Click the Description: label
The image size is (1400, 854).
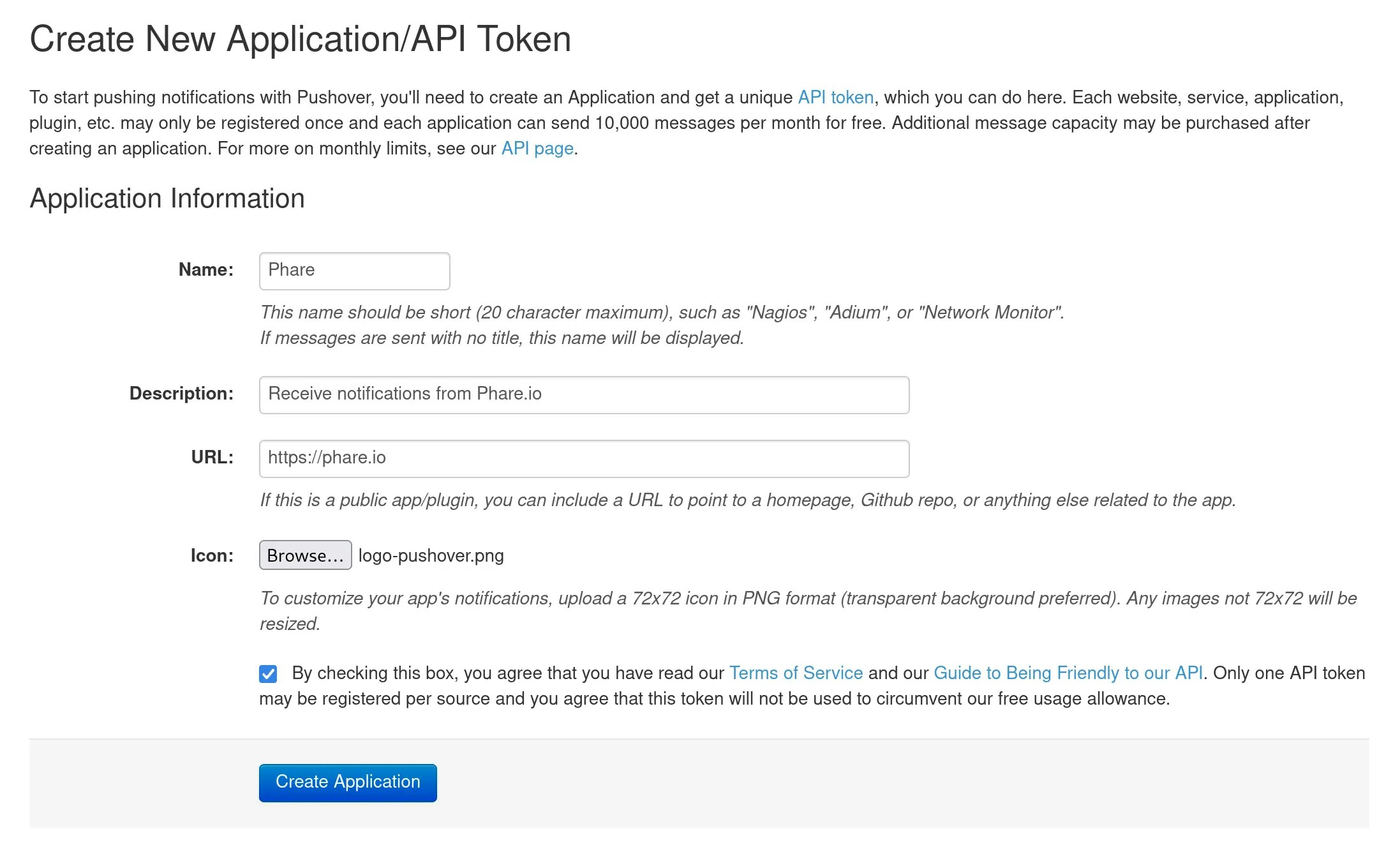click(181, 393)
